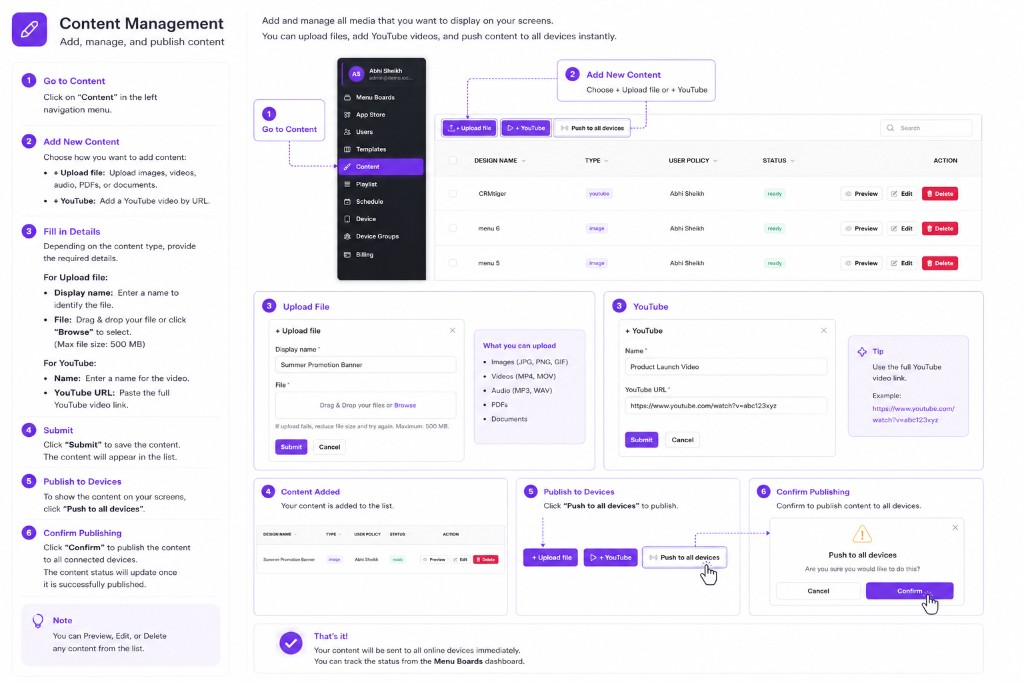Screen dimensions: 1024x682
Task: Click the Name field with Product Launch Video
Action: (726, 366)
